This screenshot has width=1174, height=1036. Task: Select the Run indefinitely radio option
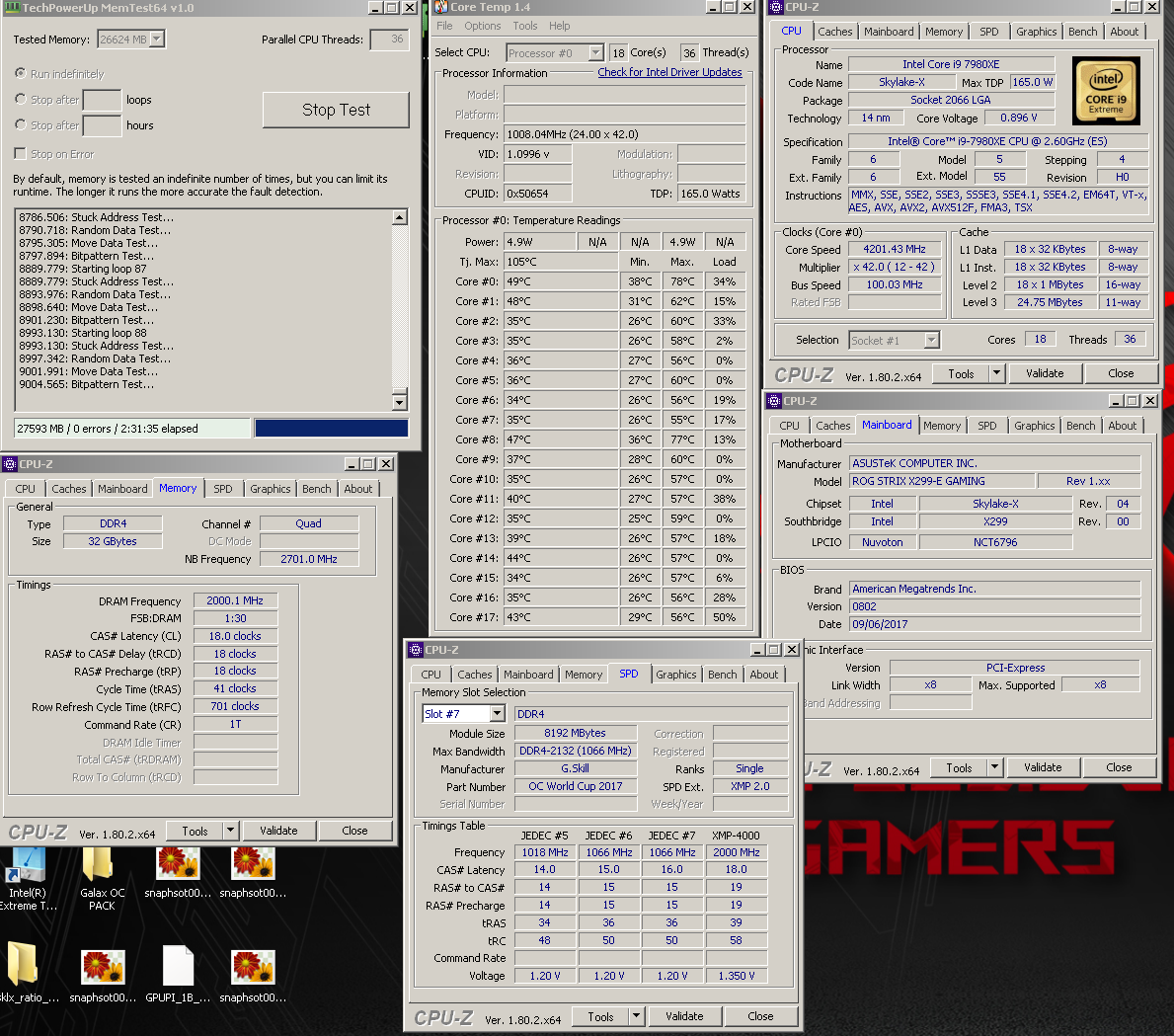21,73
